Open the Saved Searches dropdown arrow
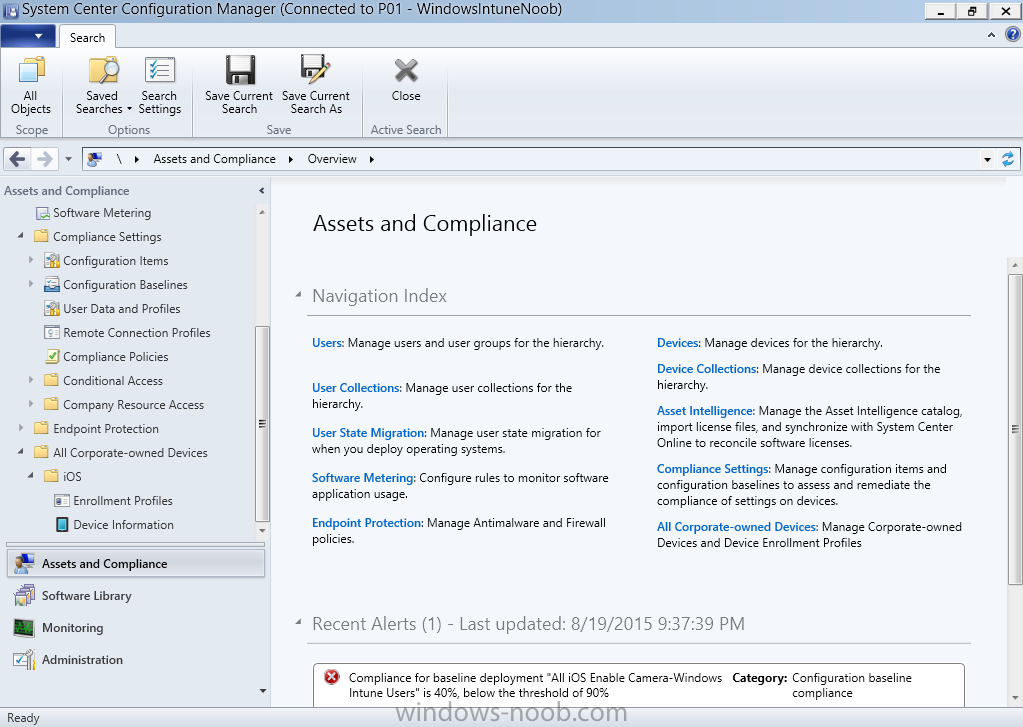 coord(129,109)
